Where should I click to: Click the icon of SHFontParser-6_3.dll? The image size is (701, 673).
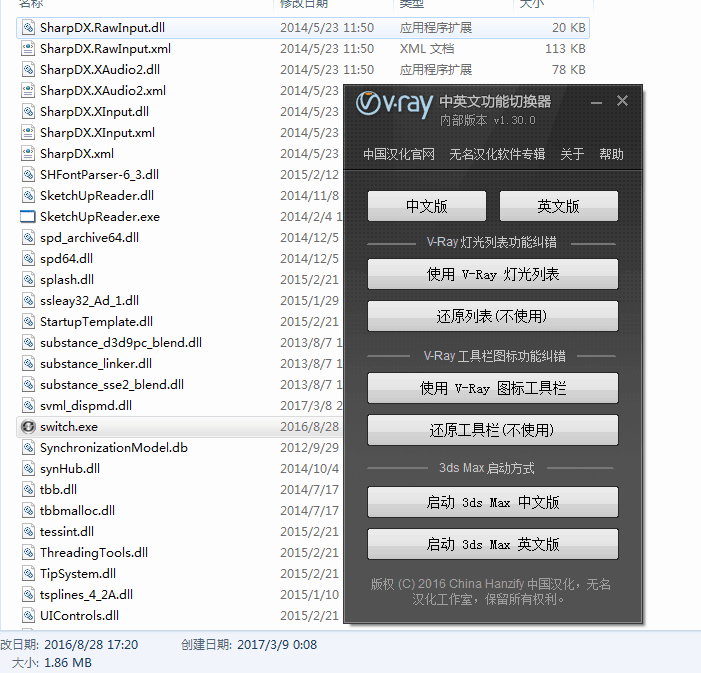click(x=28, y=175)
